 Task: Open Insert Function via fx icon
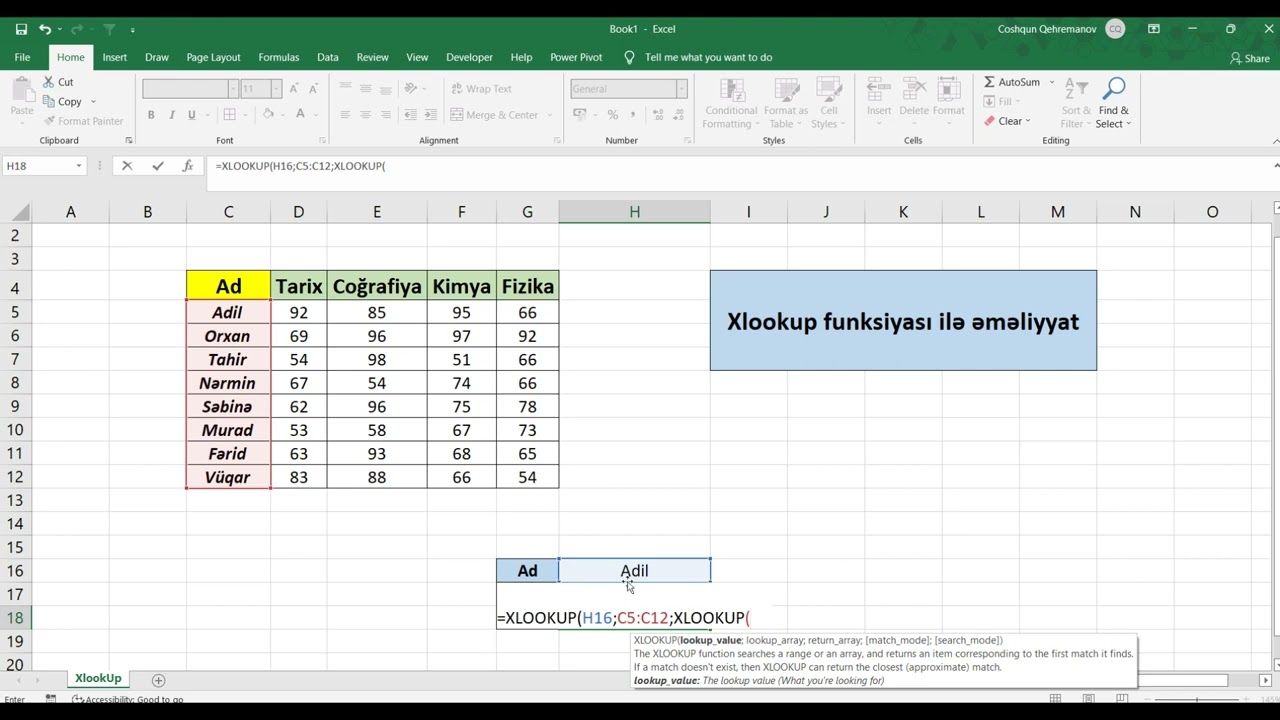pyautogui.click(x=187, y=166)
